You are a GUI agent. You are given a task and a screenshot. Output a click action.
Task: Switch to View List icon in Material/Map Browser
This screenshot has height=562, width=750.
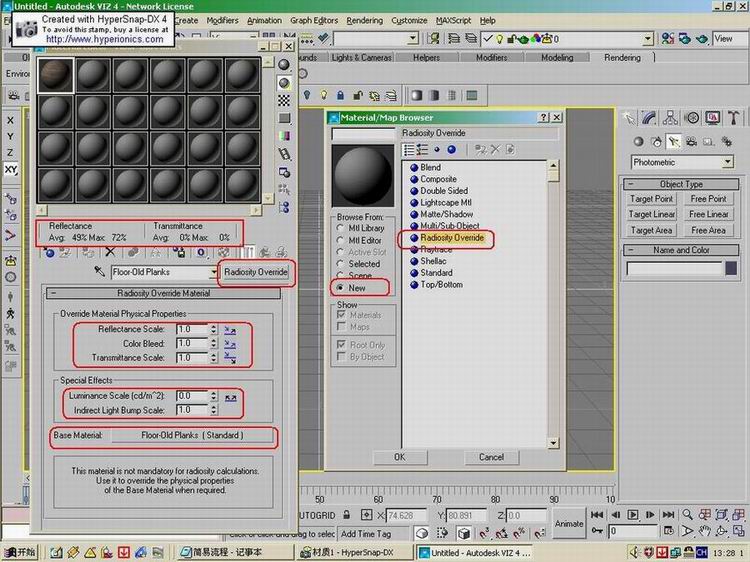(x=409, y=150)
